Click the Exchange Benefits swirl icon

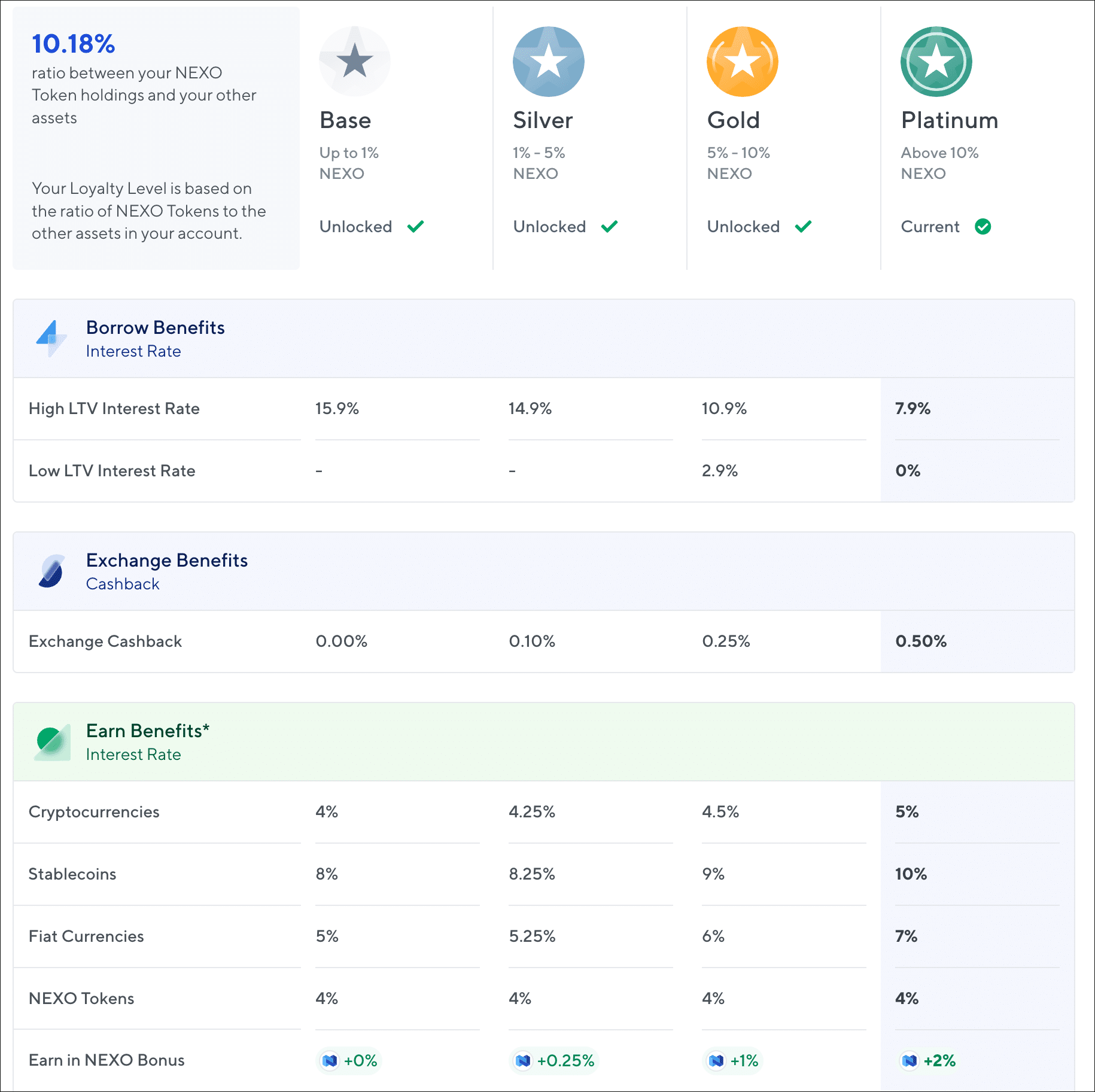[x=51, y=571]
